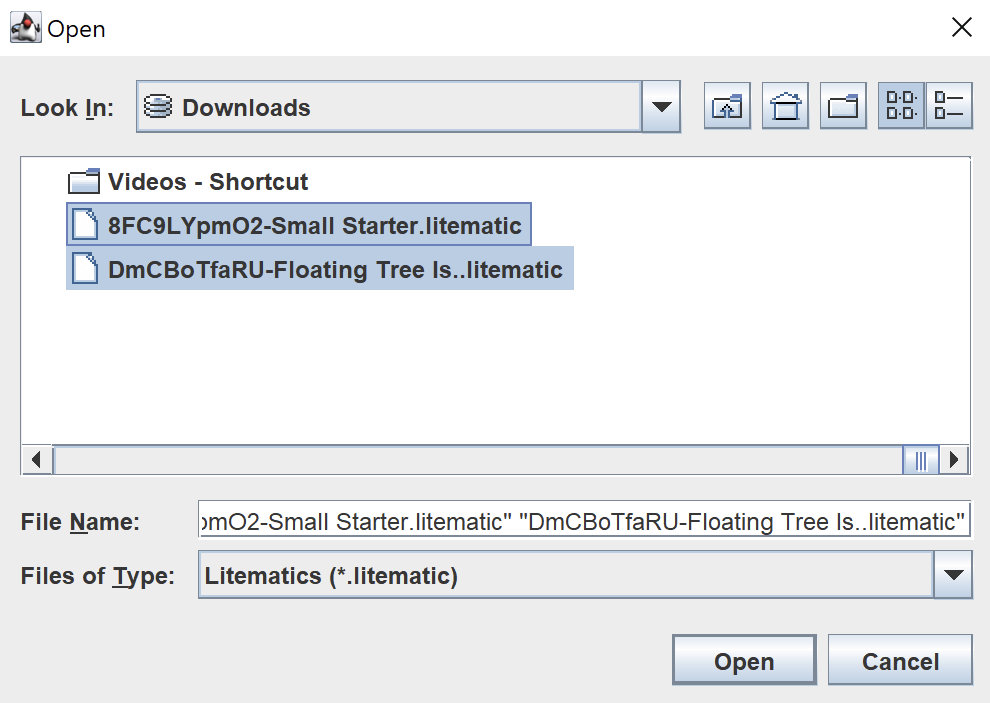Click the scrollbar left arrow

pos(37,460)
